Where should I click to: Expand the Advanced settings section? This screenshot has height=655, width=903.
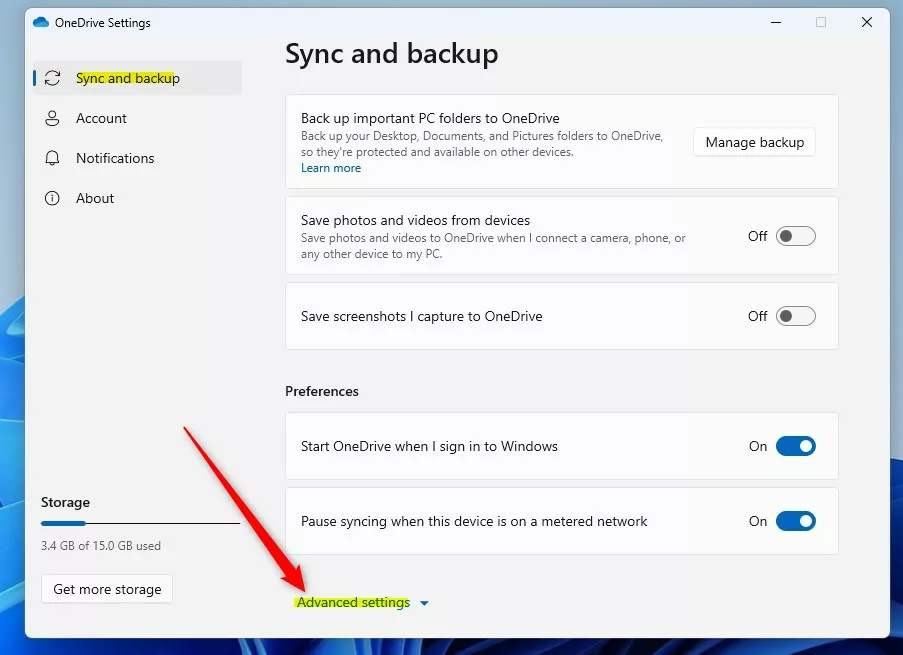coord(353,603)
